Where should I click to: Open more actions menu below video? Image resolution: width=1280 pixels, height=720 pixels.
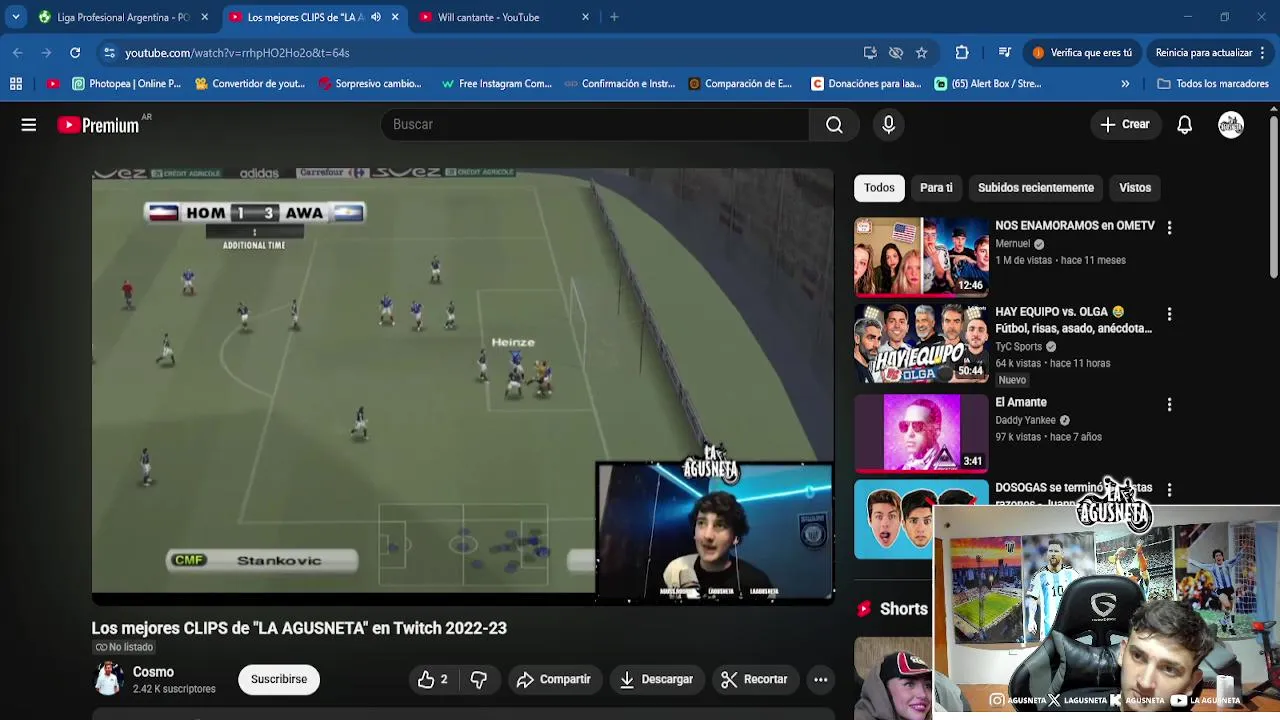[820, 679]
